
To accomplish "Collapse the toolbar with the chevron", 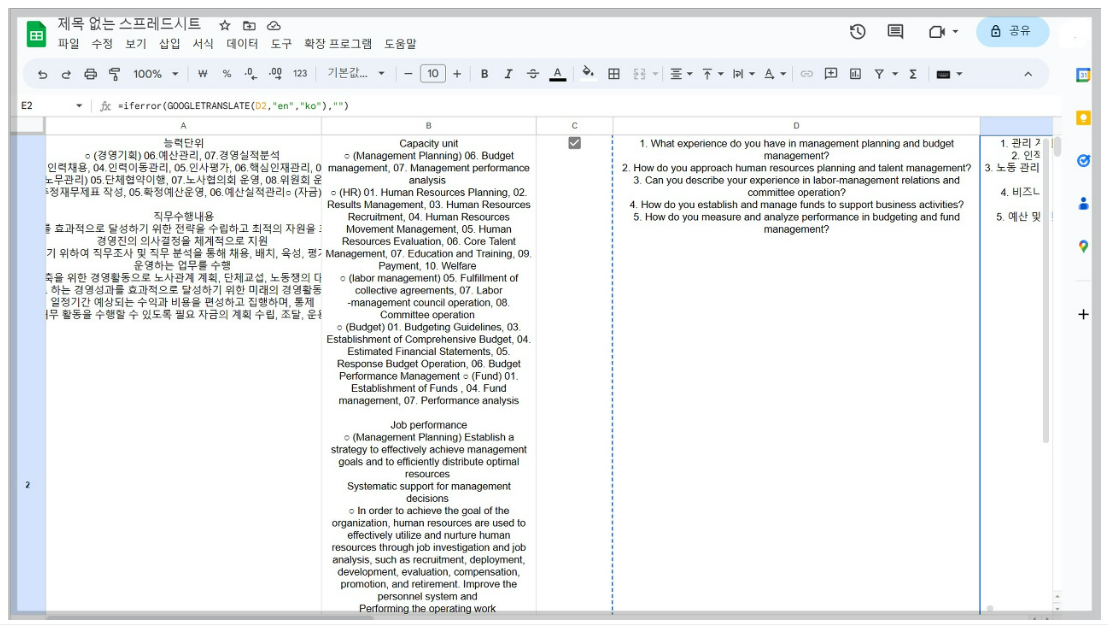I will coord(1028,74).
